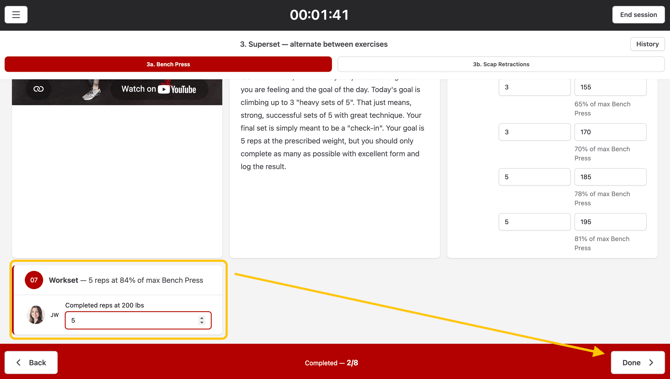Click the 'Completed reps at 200 lbs' label
The image size is (670, 379).
point(104,305)
